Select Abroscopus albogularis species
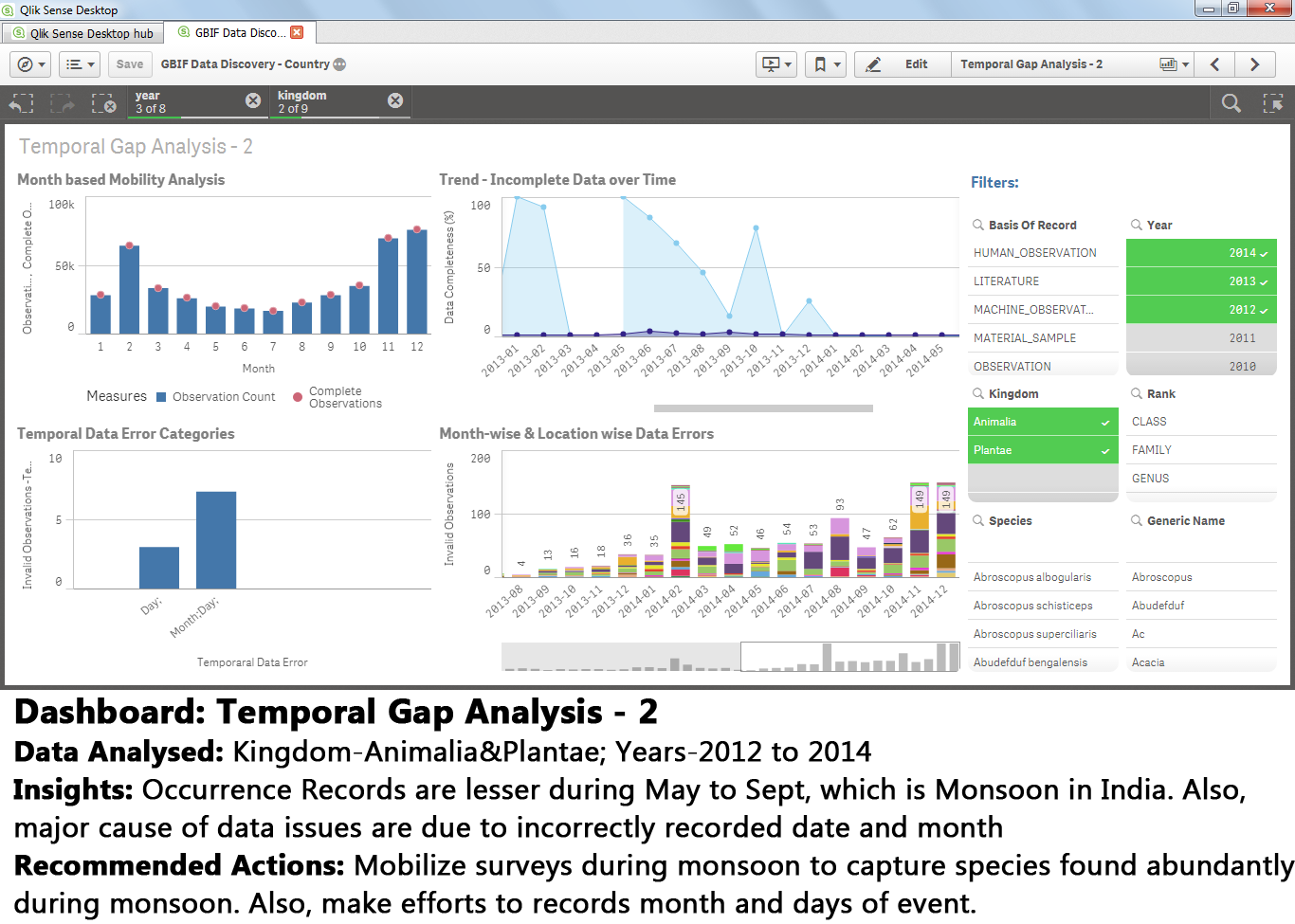 (1043, 577)
